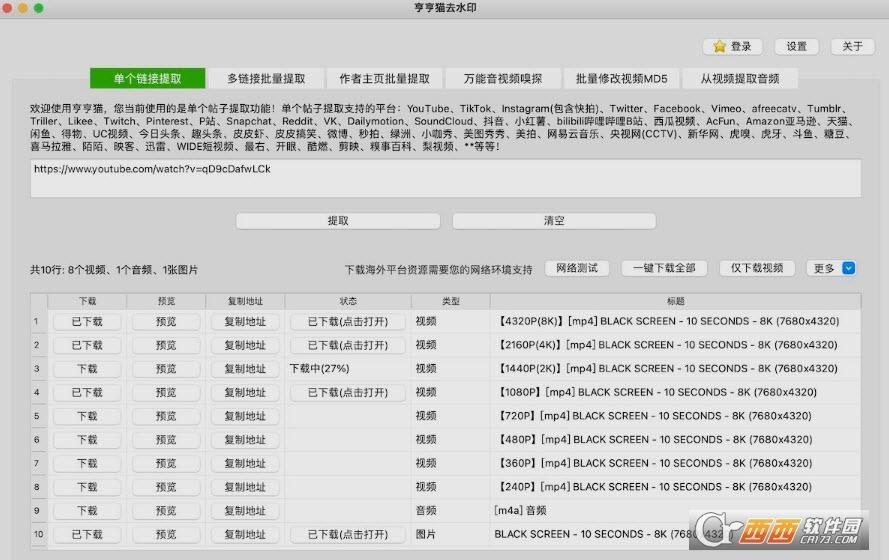Open the 万能音视频嗅探 tab
Screen dimensions: 889x560
pos(503,78)
